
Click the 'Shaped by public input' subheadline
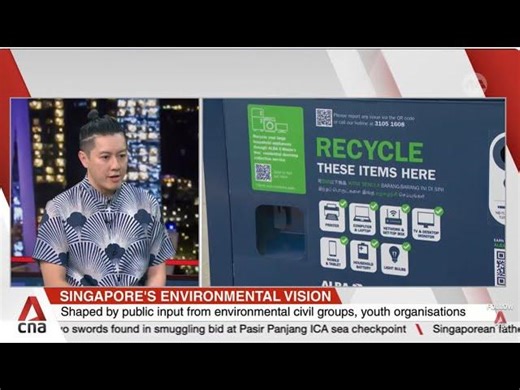click(x=263, y=312)
